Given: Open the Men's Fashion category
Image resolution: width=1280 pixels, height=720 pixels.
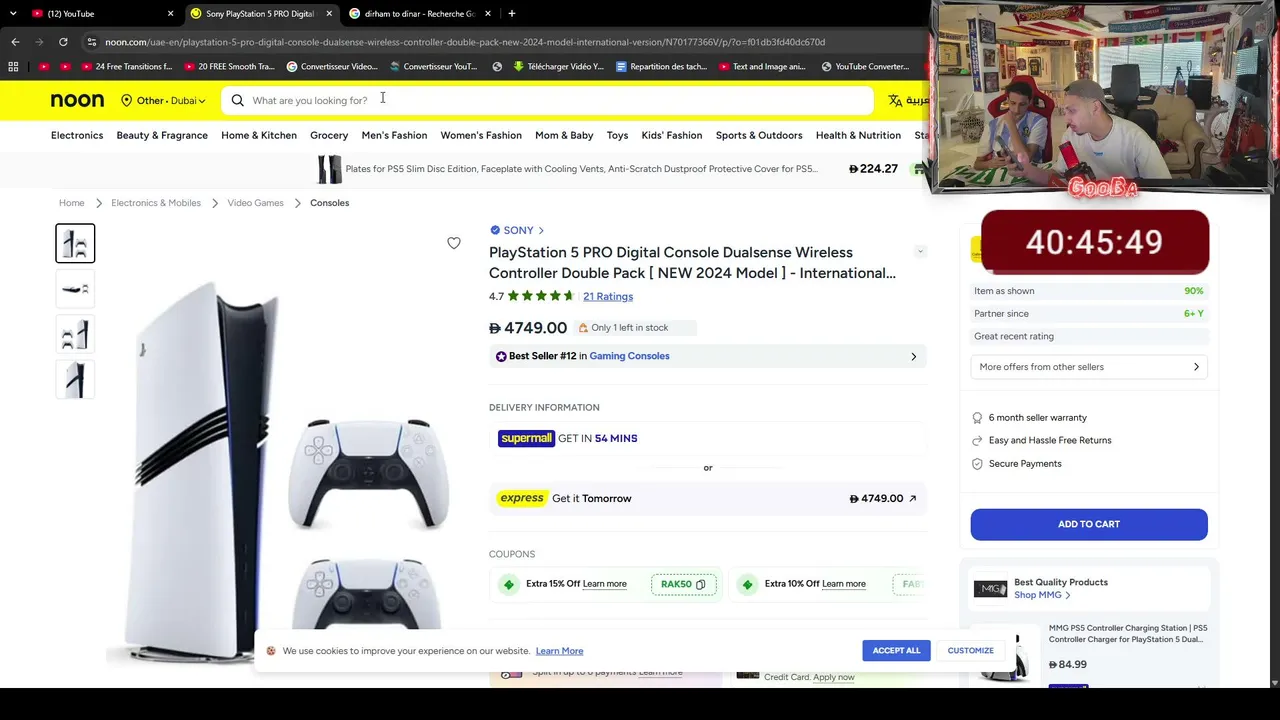Looking at the screenshot, I should (x=394, y=135).
